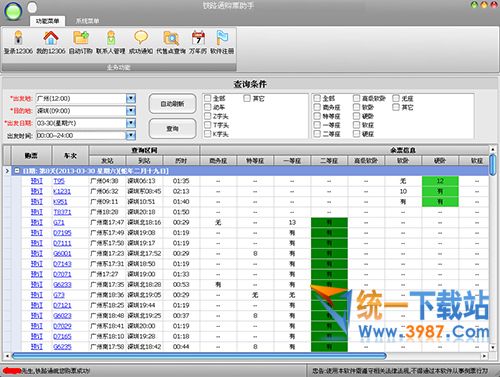
Task: Click the 广州(12:00) departure field
Action: tap(81, 98)
